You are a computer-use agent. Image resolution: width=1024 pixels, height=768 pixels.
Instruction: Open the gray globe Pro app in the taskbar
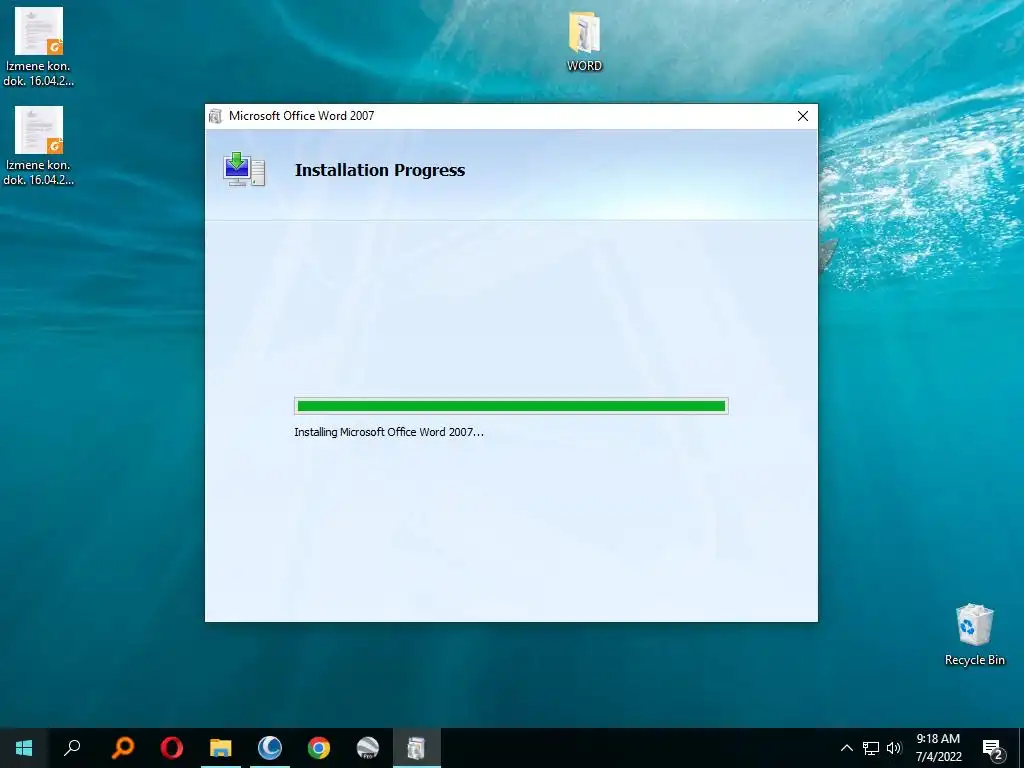[x=368, y=748]
